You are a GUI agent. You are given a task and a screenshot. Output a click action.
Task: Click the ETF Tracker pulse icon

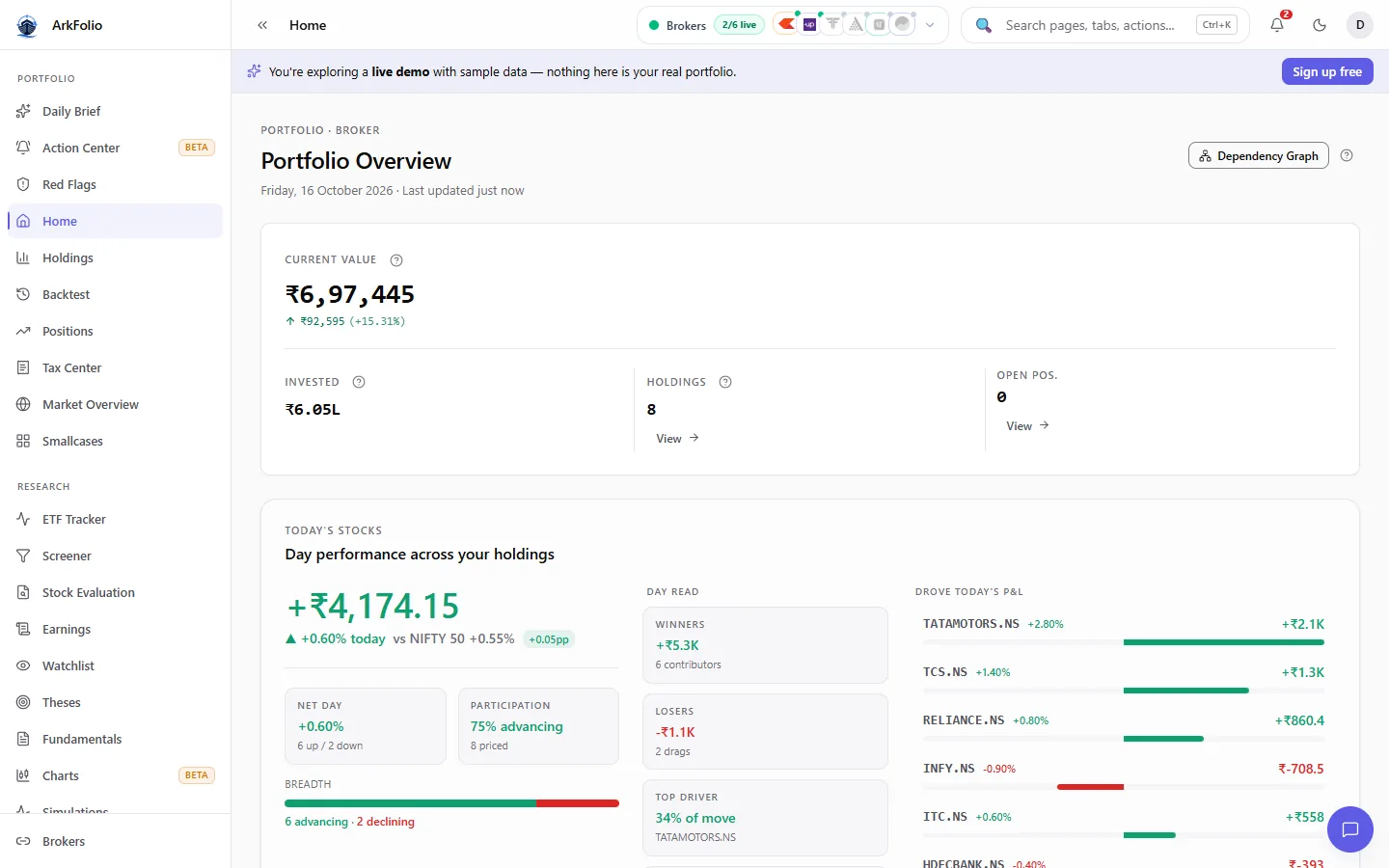pos(23,519)
